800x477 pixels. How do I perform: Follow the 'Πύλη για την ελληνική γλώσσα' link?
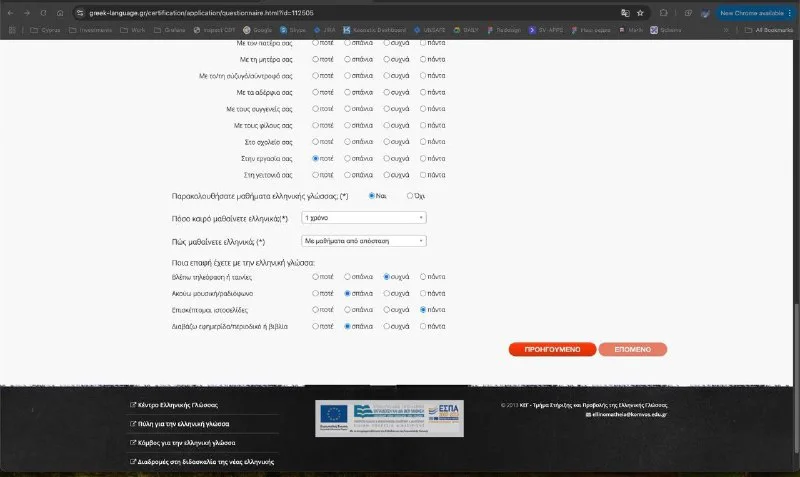(180, 424)
